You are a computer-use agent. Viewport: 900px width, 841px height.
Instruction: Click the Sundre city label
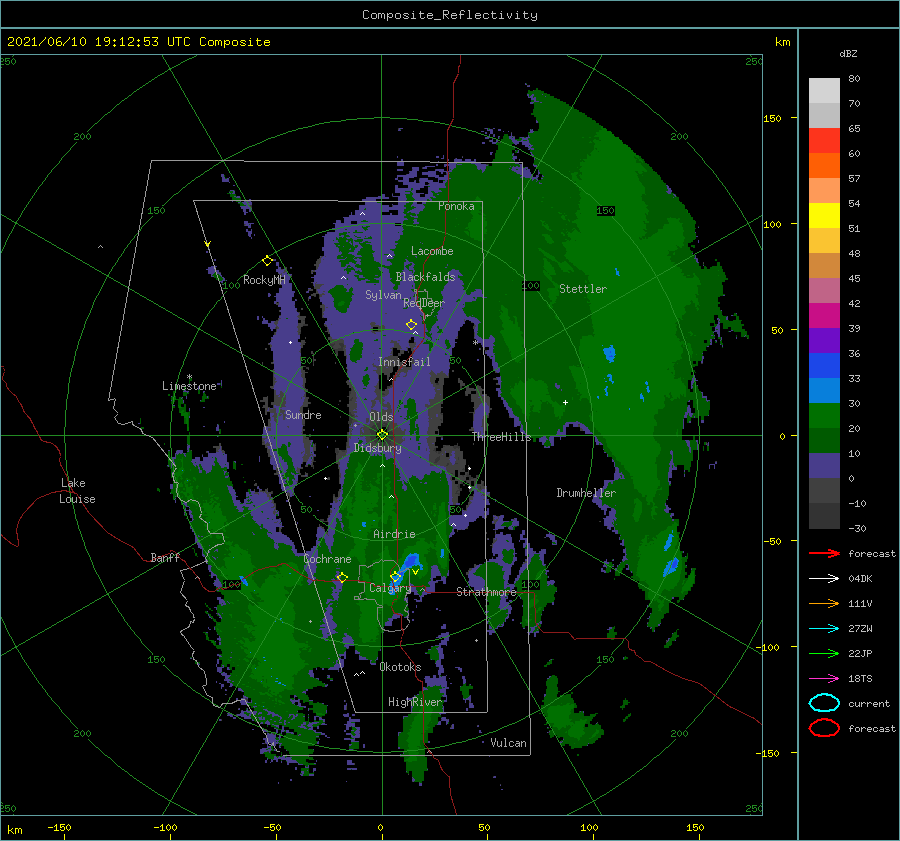point(303,414)
